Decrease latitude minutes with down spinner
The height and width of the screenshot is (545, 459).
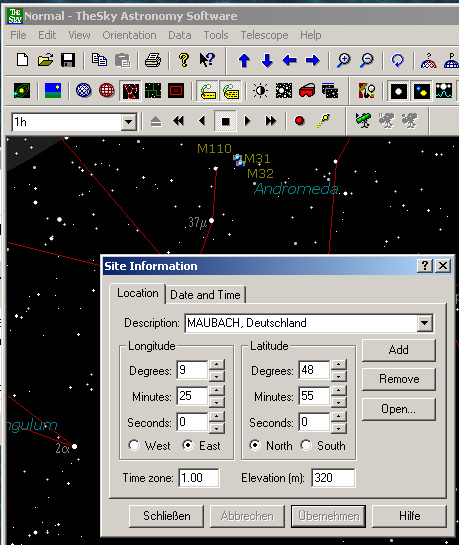(339, 402)
